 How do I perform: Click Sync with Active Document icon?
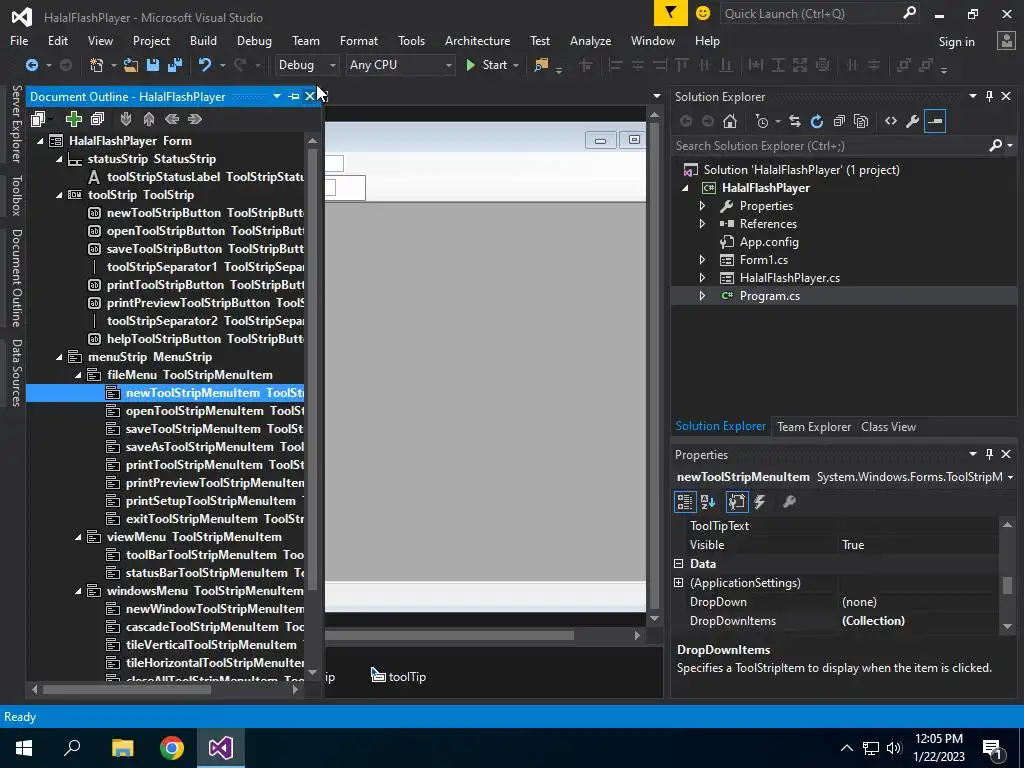tap(795, 121)
